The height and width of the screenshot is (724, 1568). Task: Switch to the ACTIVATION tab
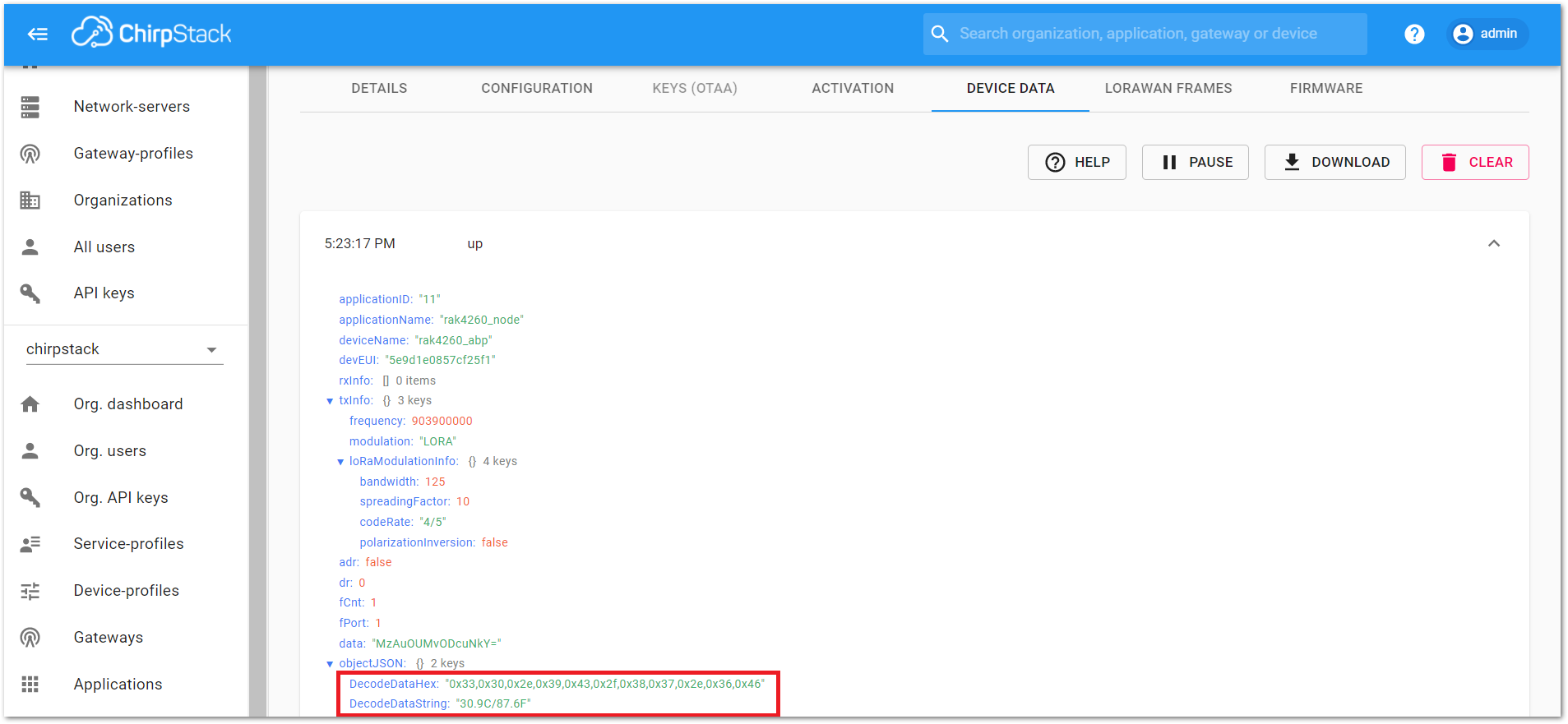click(853, 88)
